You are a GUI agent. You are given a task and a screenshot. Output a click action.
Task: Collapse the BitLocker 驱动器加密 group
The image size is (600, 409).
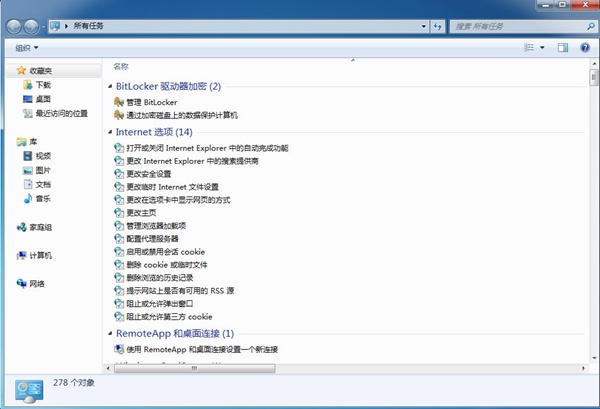pyautogui.click(x=110, y=86)
